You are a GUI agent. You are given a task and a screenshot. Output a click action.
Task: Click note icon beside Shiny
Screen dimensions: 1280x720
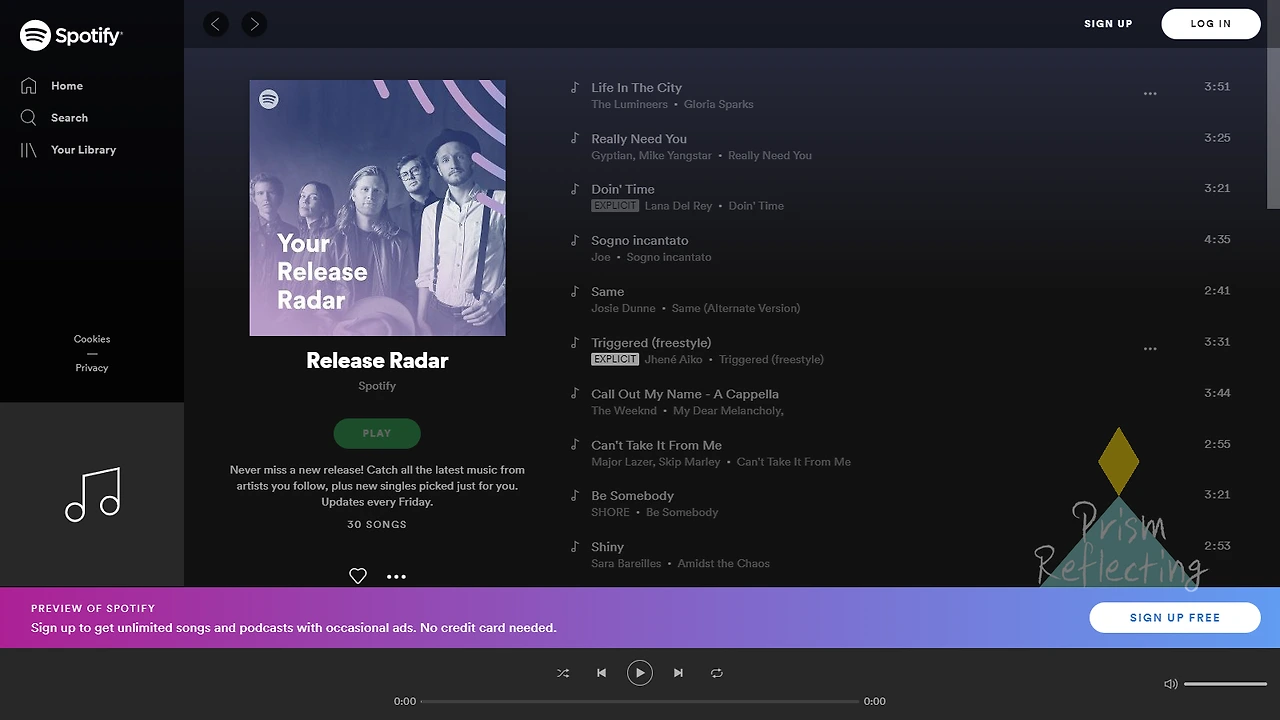pyautogui.click(x=574, y=547)
